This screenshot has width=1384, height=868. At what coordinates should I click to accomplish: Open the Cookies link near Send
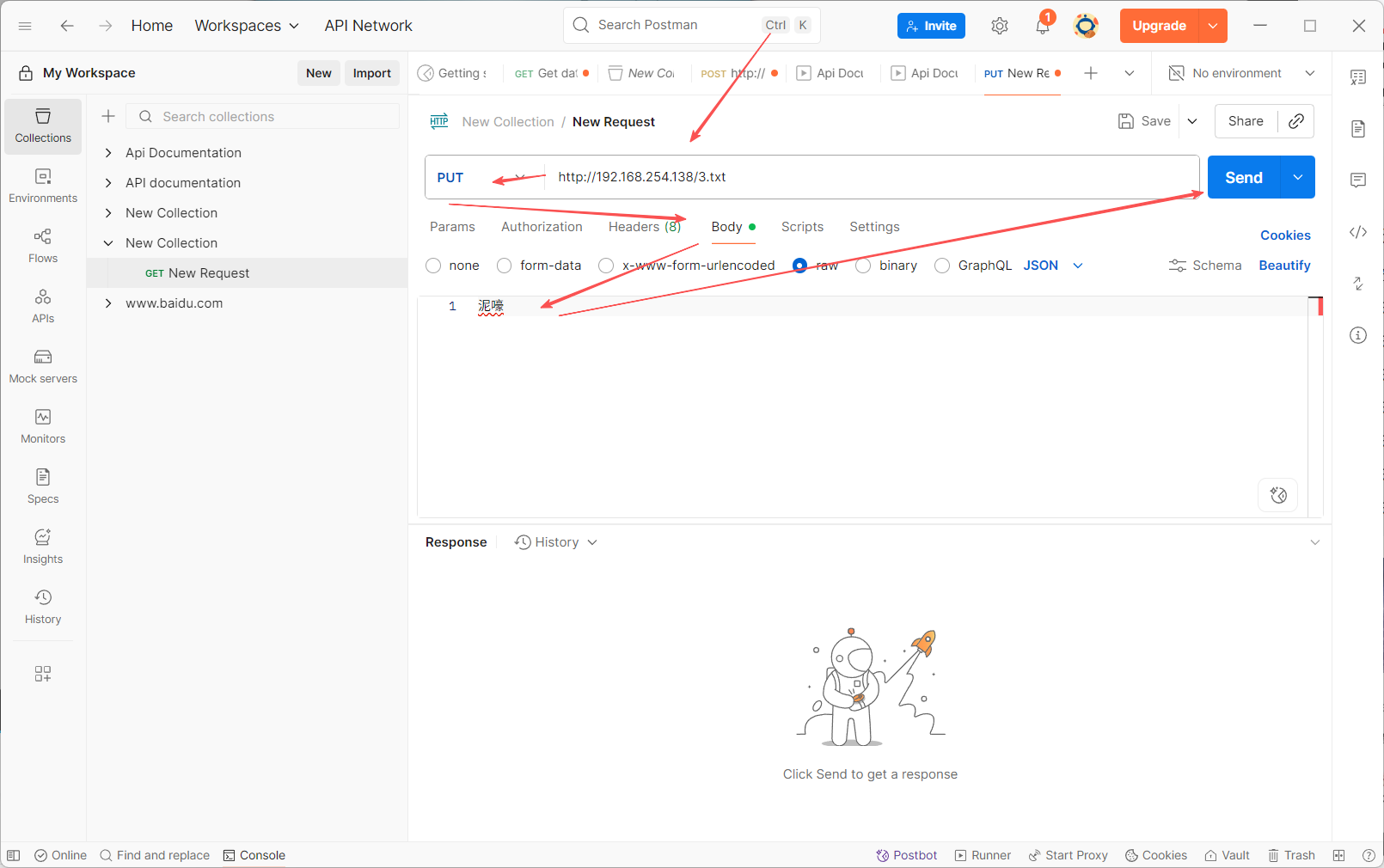click(x=1285, y=235)
